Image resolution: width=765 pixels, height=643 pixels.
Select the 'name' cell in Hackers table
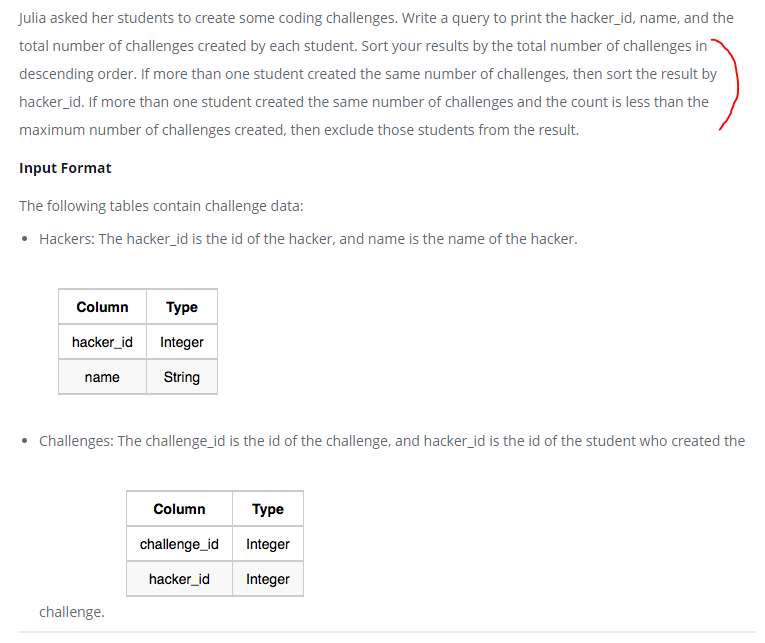(102, 377)
